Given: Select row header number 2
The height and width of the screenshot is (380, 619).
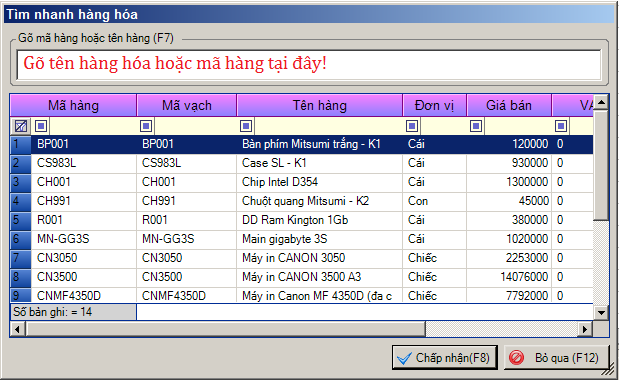Looking at the screenshot, I should (x=21, y=163).
